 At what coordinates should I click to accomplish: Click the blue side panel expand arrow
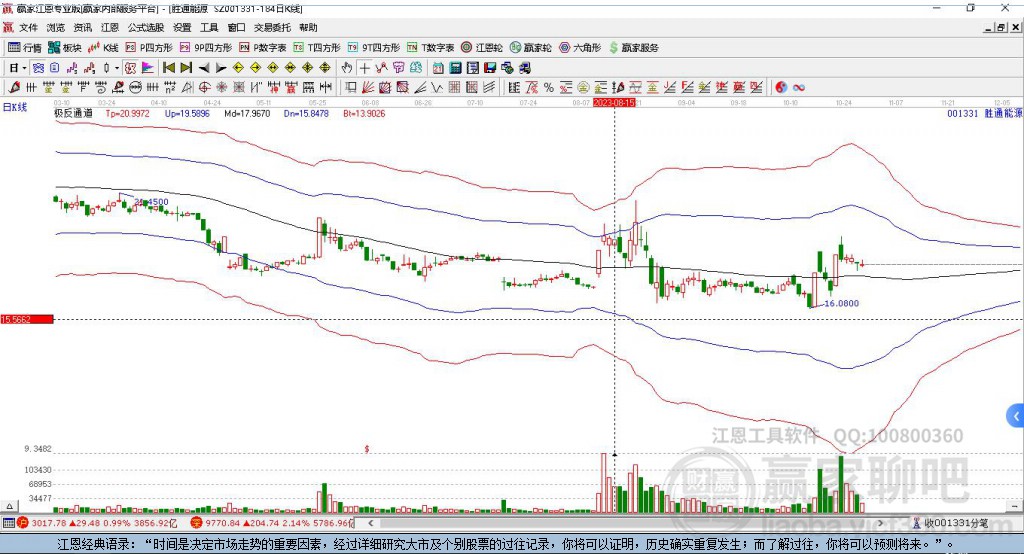1016,416
